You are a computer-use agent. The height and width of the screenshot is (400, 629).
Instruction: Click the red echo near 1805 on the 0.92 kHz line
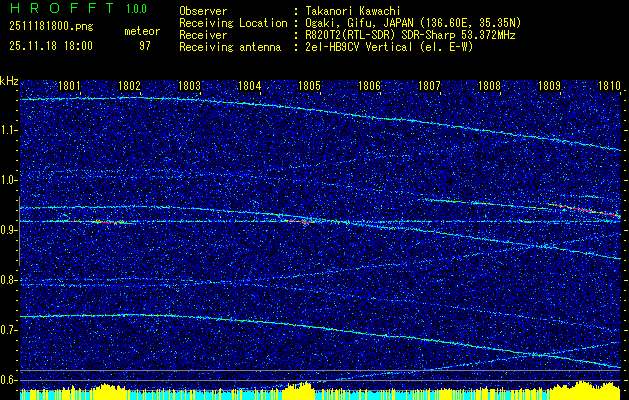[x=298, y=220]
